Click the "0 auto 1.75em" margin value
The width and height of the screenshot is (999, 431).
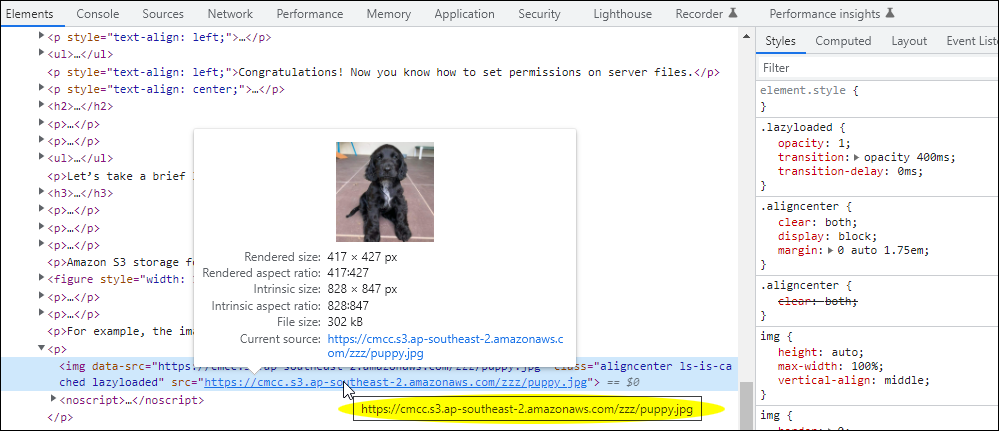(880, 251)
